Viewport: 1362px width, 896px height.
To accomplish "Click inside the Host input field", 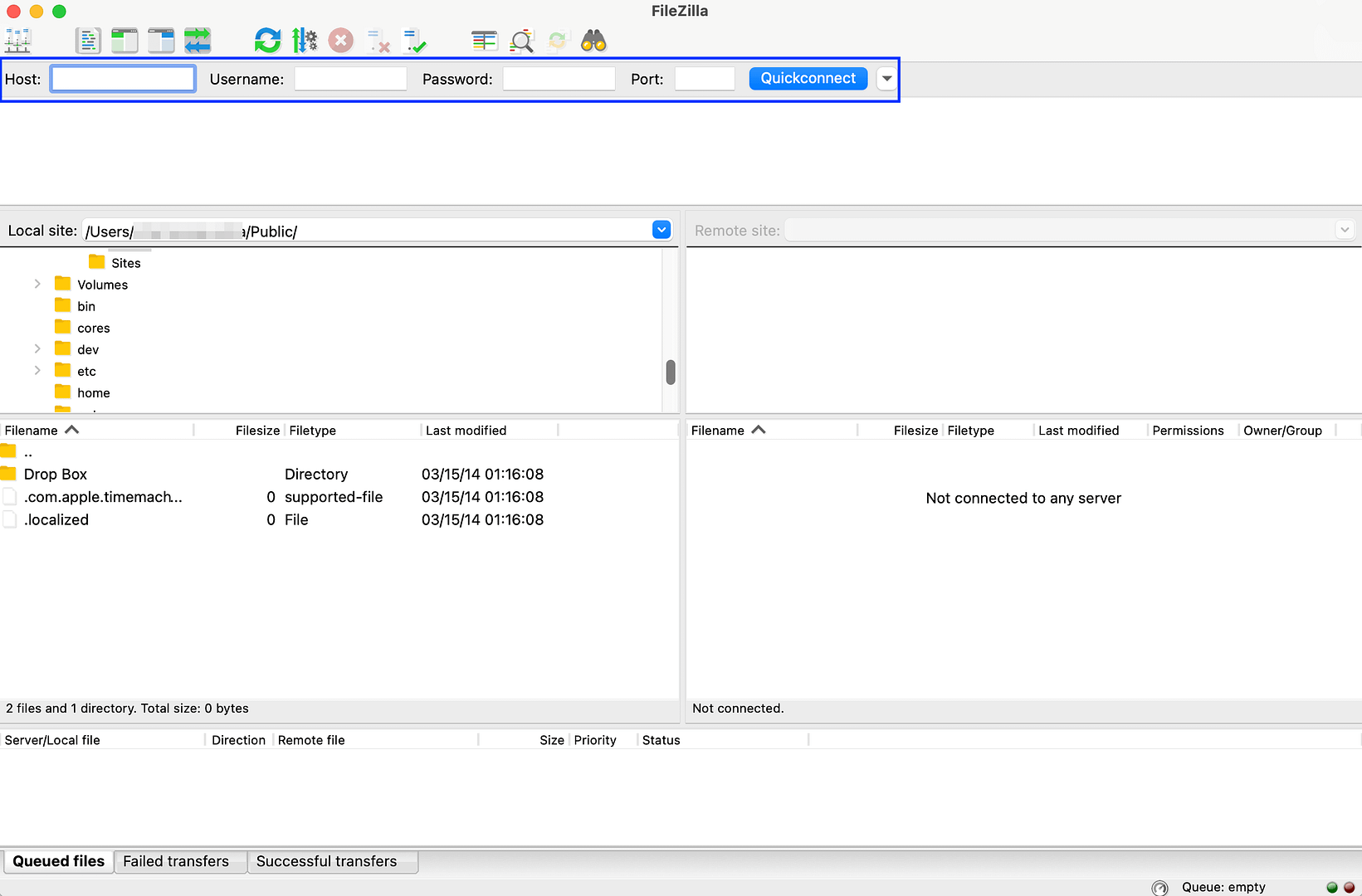I will point(121,78).
